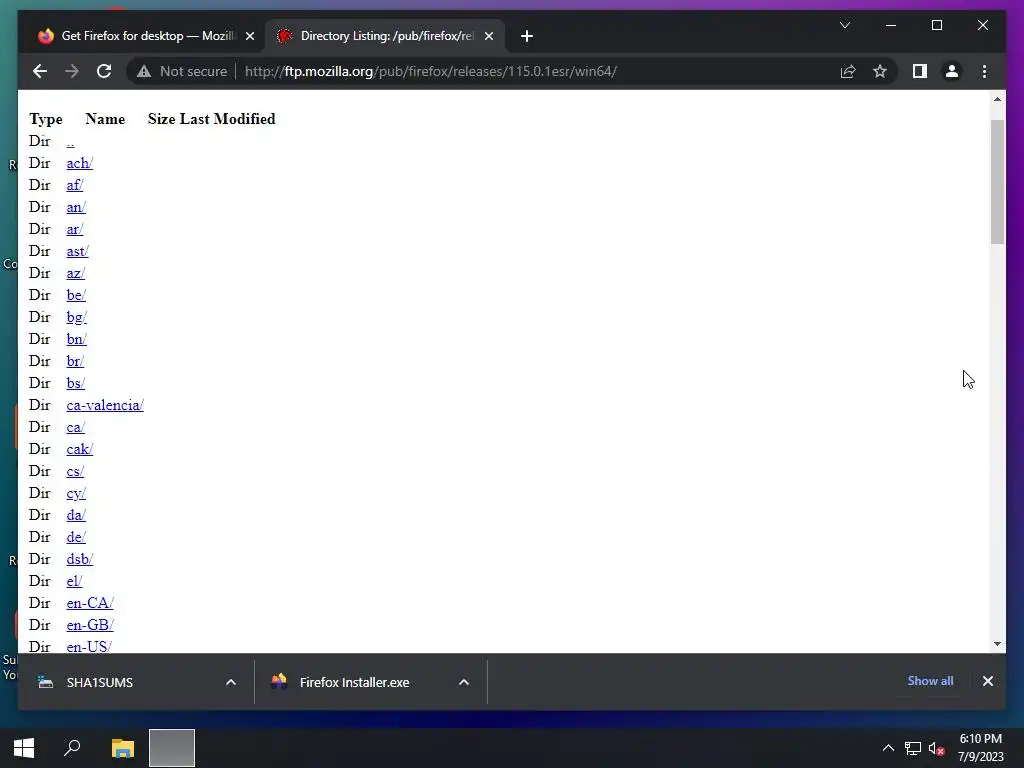Image resolution: width=1024 pixels, height=768 pixels.
Task: Open the an/ directory
Action: coord(76,207)
